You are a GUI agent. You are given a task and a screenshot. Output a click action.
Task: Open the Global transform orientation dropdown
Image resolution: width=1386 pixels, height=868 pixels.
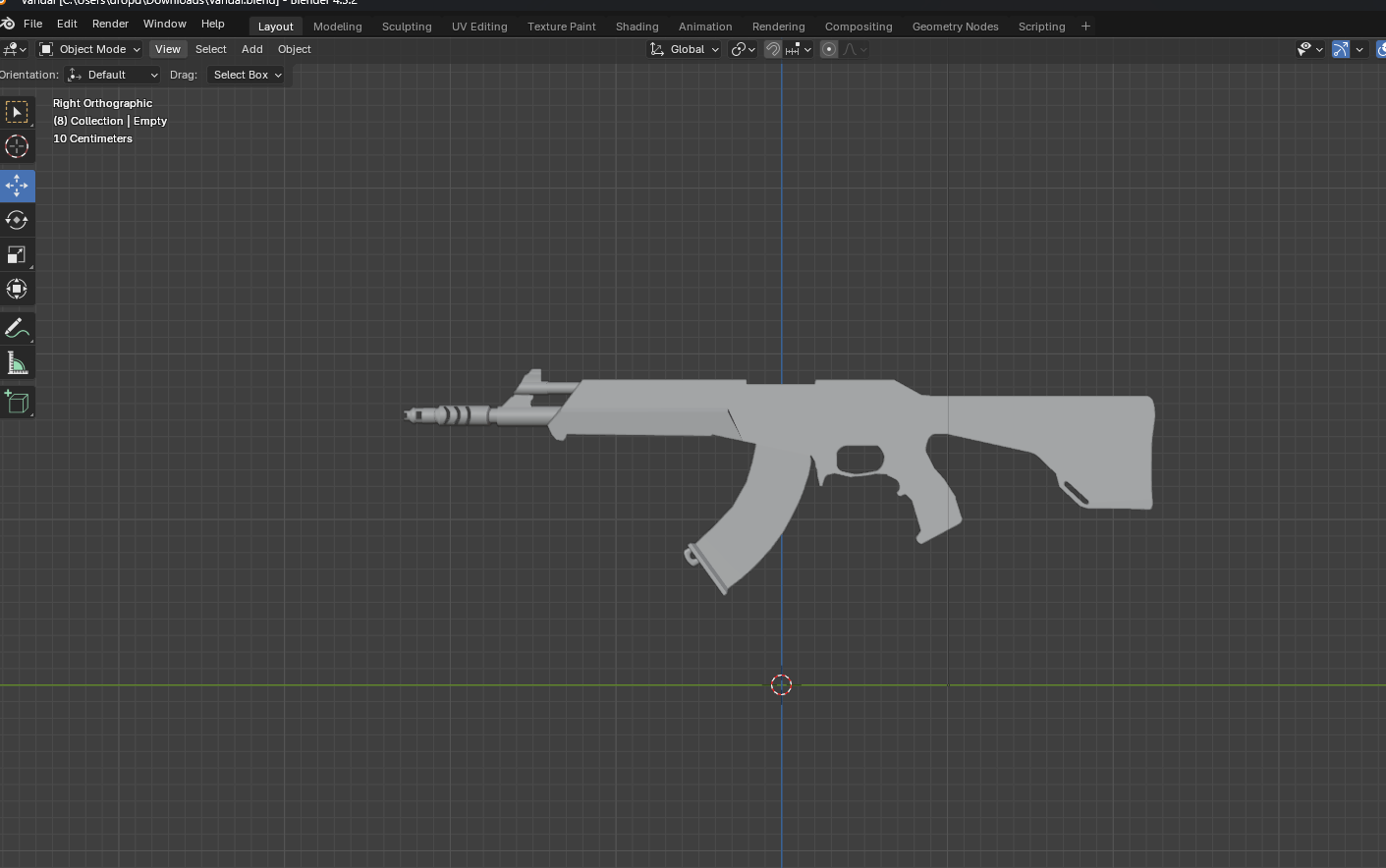click(685, 49)
